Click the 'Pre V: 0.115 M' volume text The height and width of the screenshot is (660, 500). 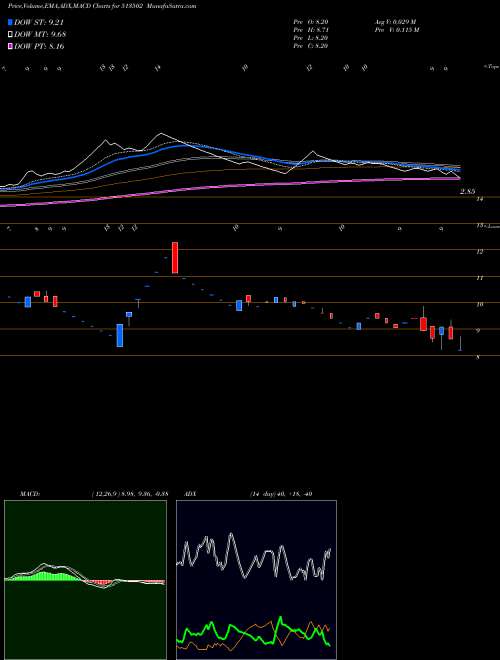coord(396,30)
